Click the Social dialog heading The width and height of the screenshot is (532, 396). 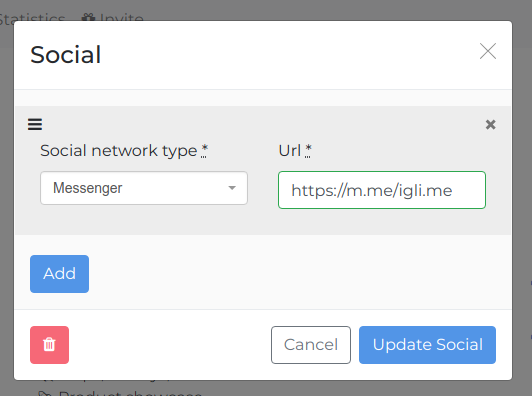66,55
